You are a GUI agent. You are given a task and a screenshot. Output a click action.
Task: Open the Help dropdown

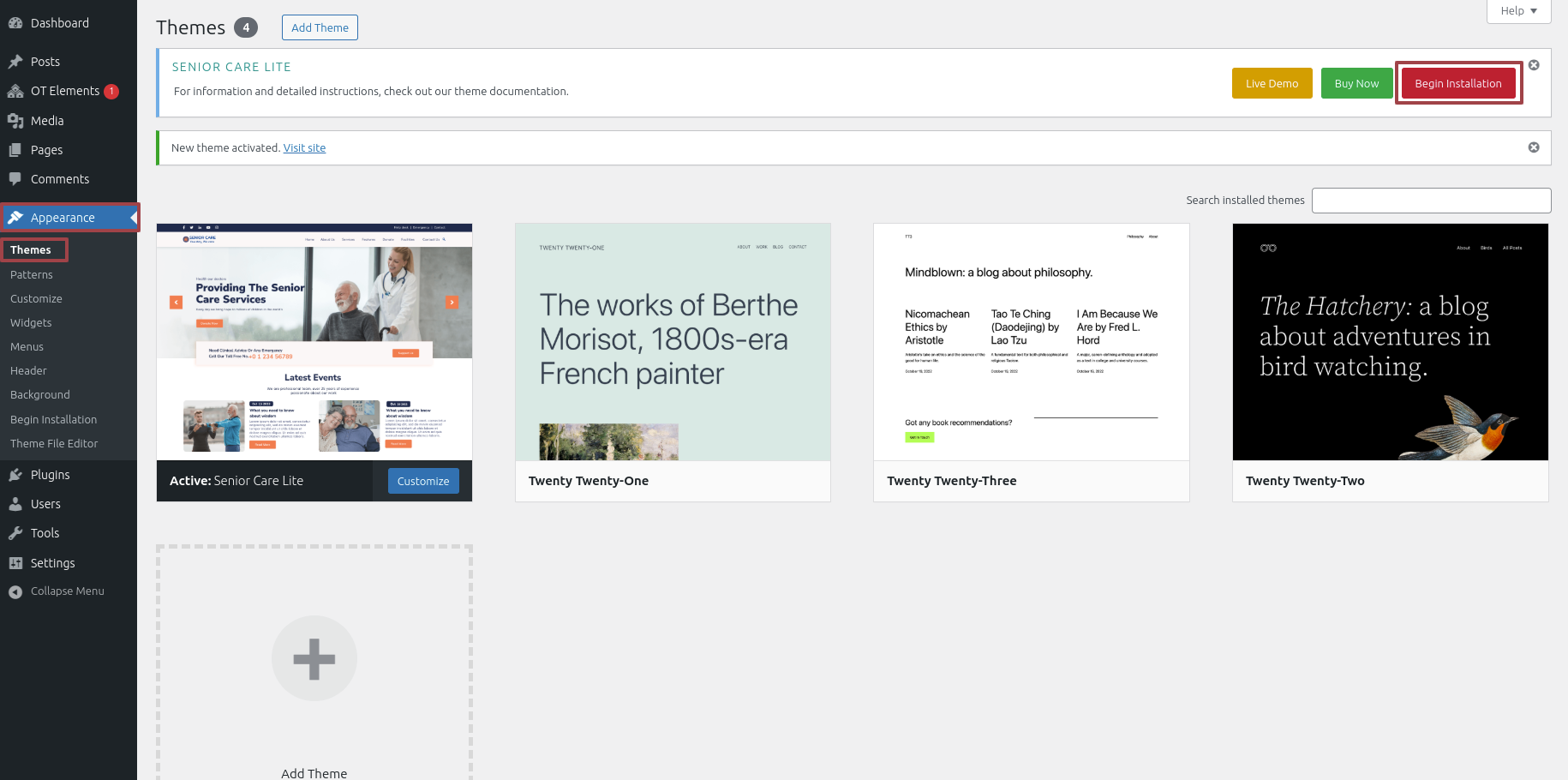(x=1518, y=11)
